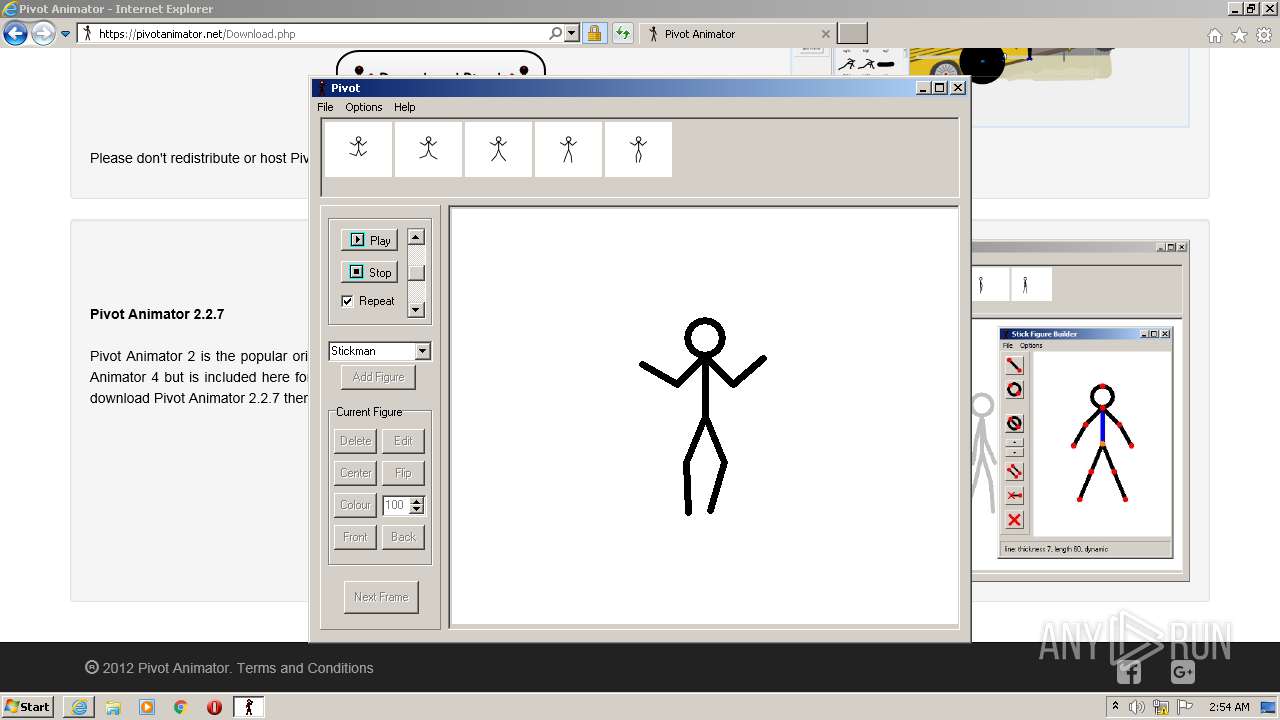Click the browser Home icon

[1214, 35]
